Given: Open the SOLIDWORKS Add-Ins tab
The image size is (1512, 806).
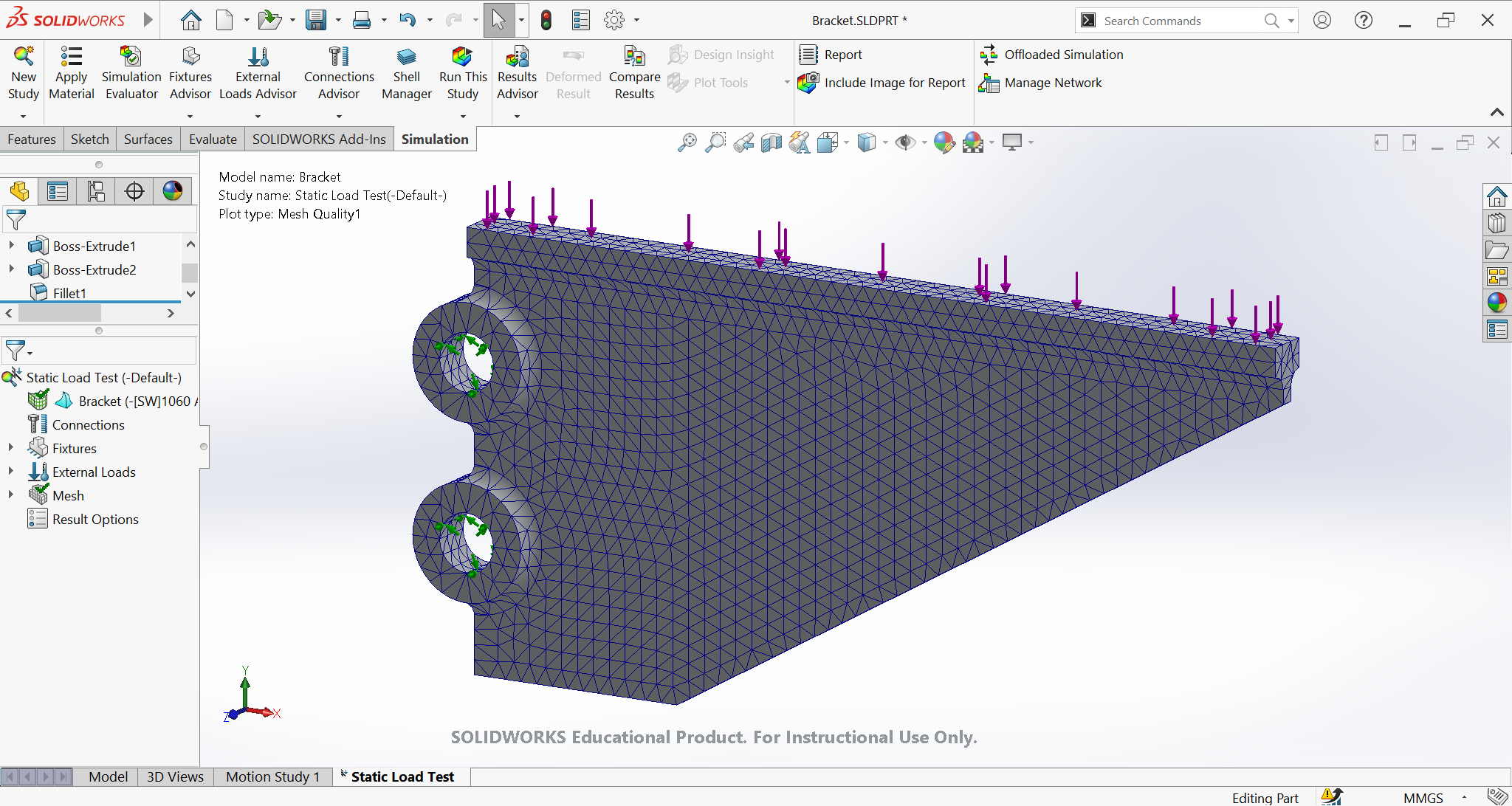Looking at the screenshot, I should point(319,139).
